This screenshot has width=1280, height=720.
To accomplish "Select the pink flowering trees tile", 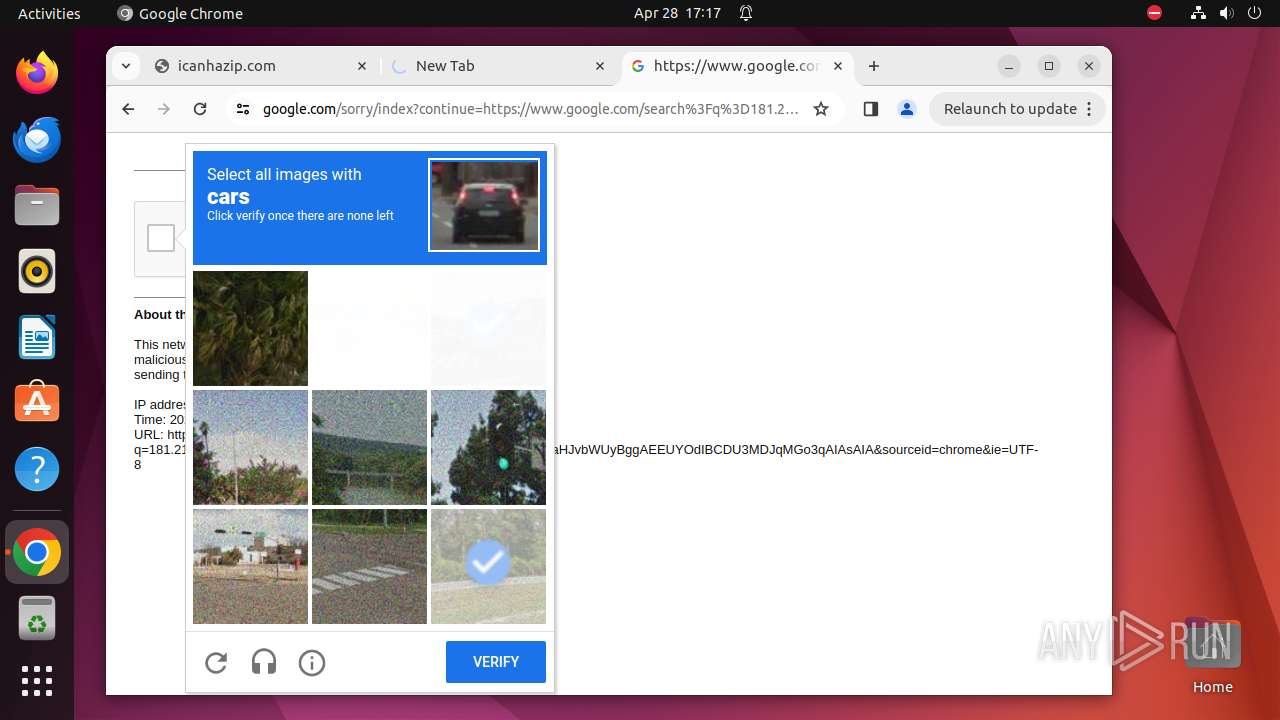I will tap(250, 447).
